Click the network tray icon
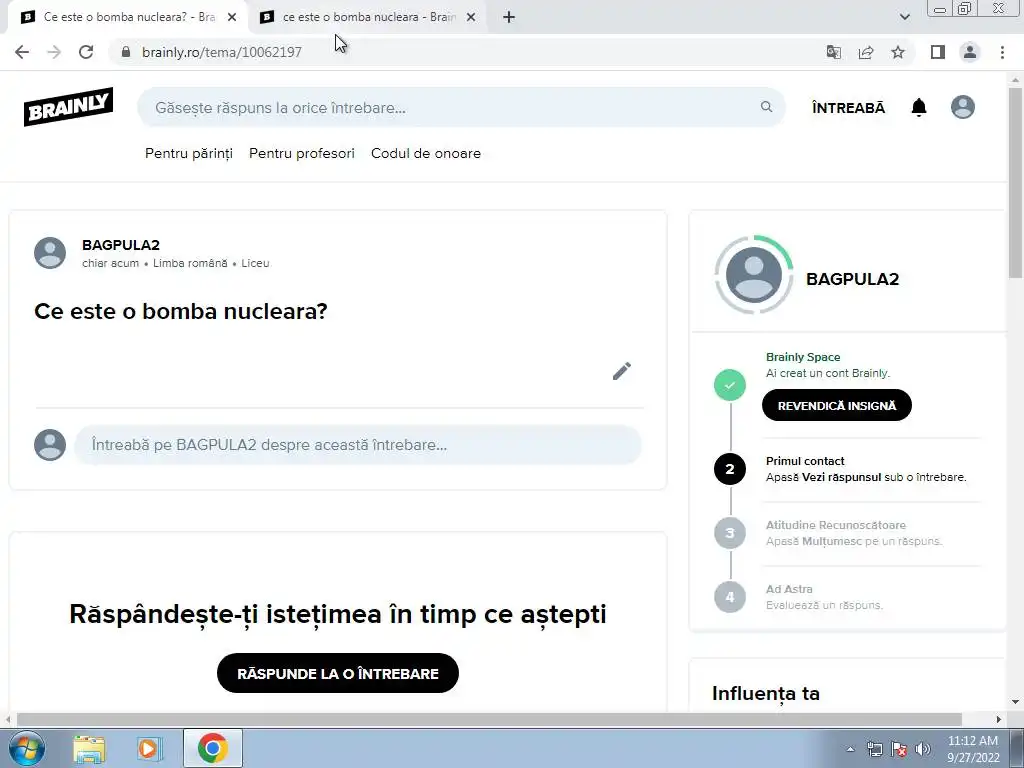Viewport: 1024px width, 768px height. pos(874,749)
